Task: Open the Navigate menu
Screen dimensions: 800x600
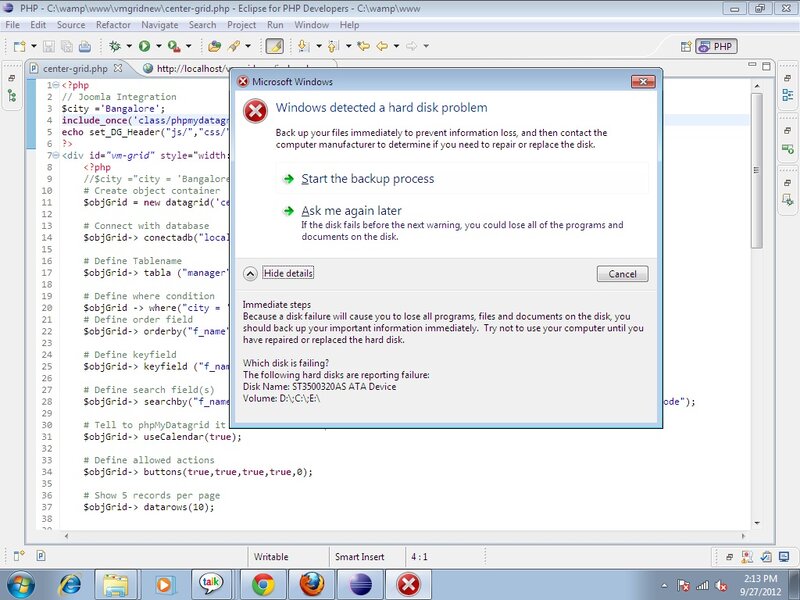Action: click(x=160, y=25)
